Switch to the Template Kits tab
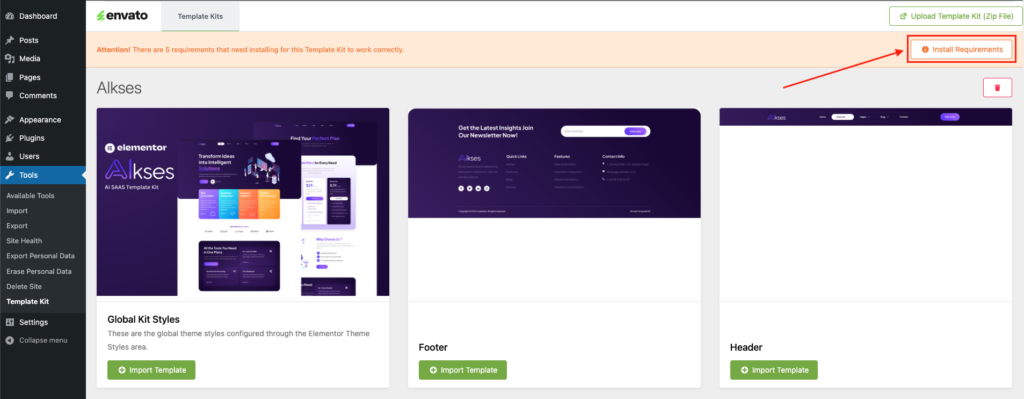Screen dimensions: 1024x399 [200, 16]
